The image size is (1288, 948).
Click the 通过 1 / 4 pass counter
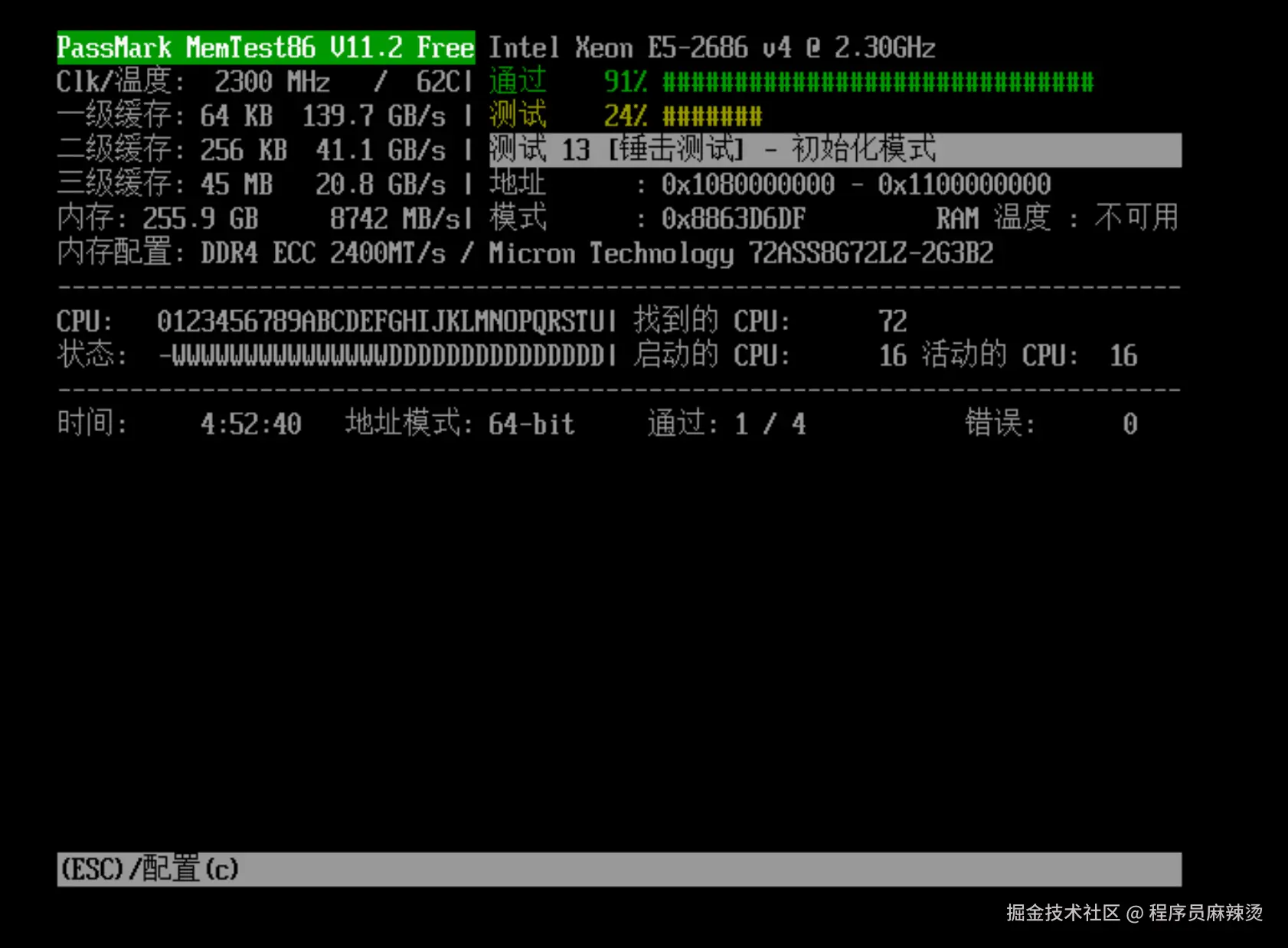pyautogui.click(x=770, y=423)
